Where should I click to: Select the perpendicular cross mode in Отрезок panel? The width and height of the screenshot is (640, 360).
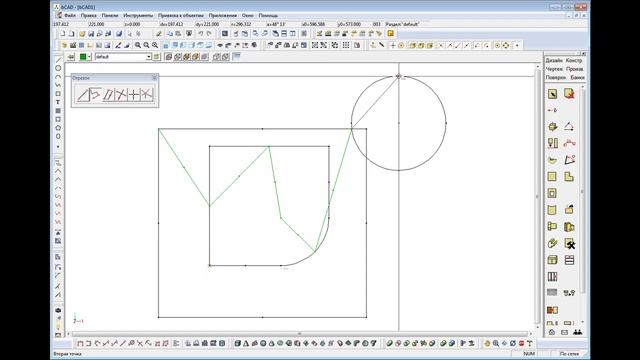133,95
